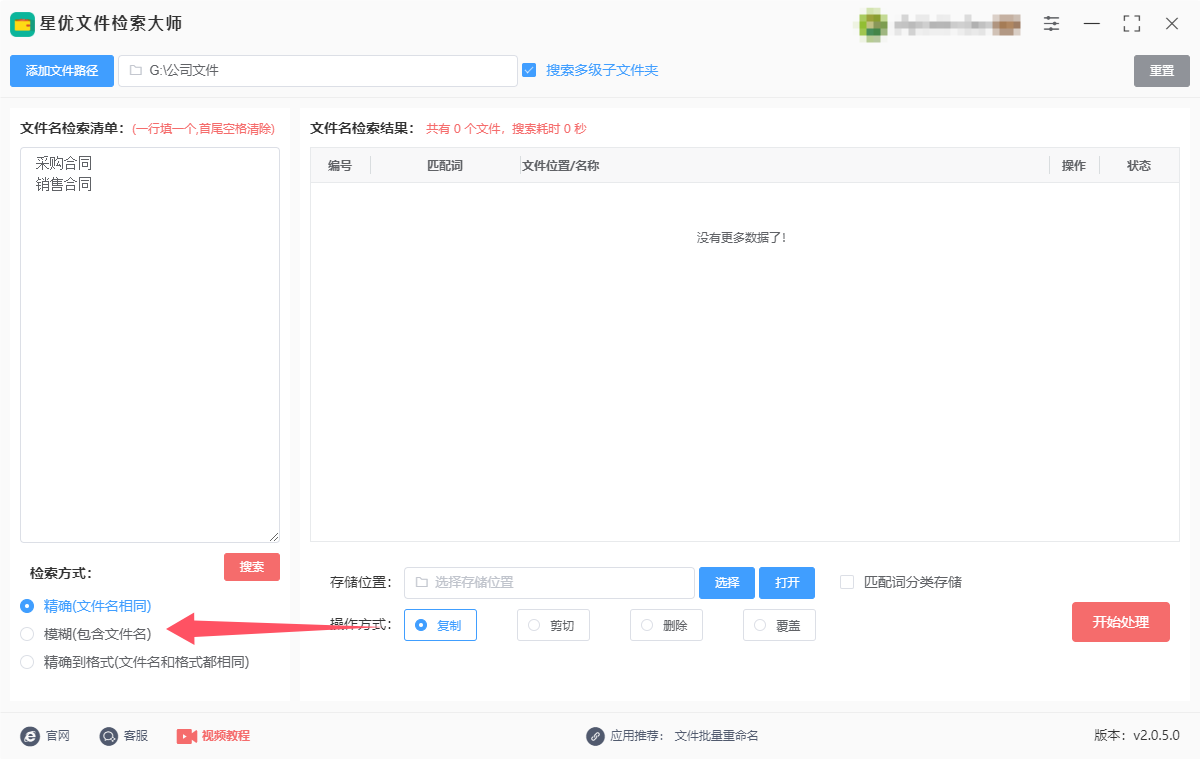1200x760 pixels.
Task: Click the 重置 button
Action: (x=1162, y=71)
